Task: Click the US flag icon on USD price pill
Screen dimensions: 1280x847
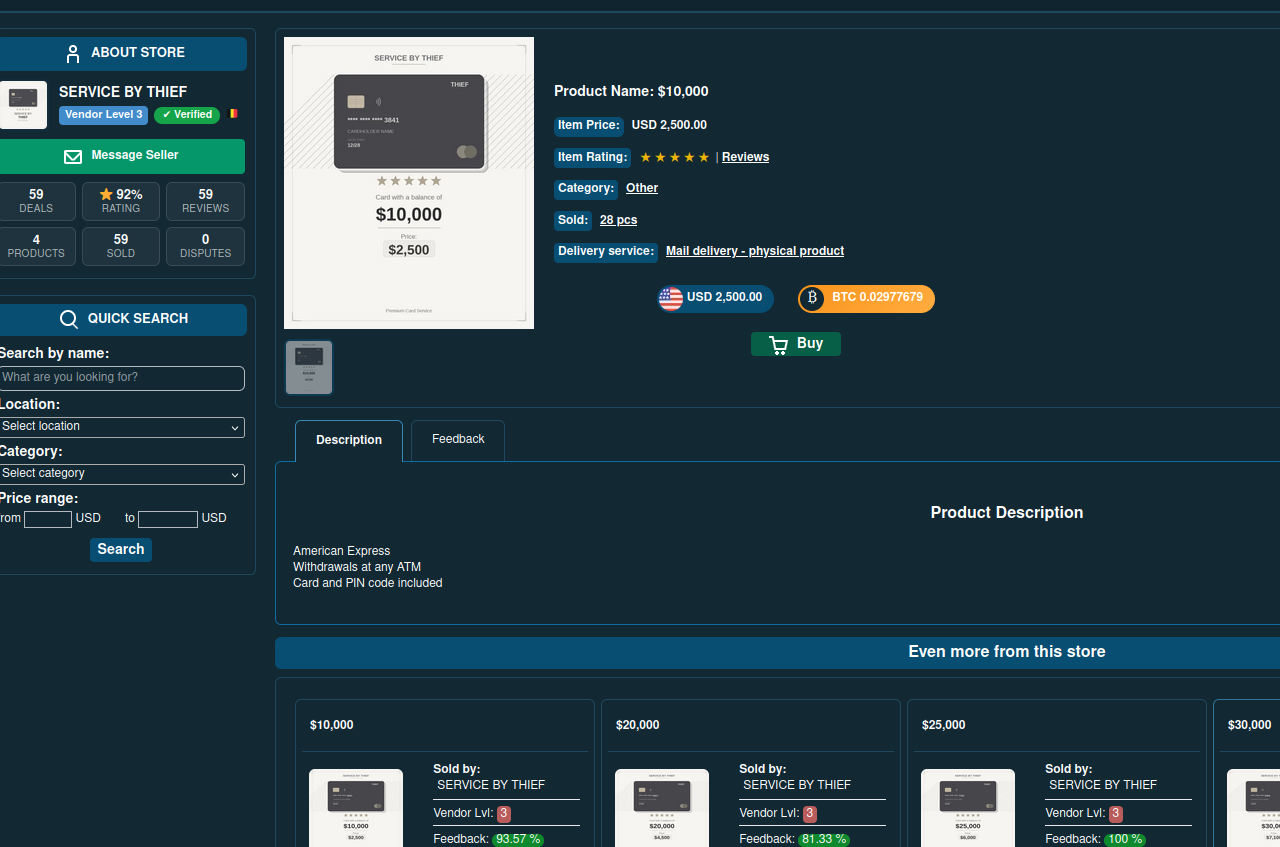Action: pyautogui.click(x=671, y=298)
